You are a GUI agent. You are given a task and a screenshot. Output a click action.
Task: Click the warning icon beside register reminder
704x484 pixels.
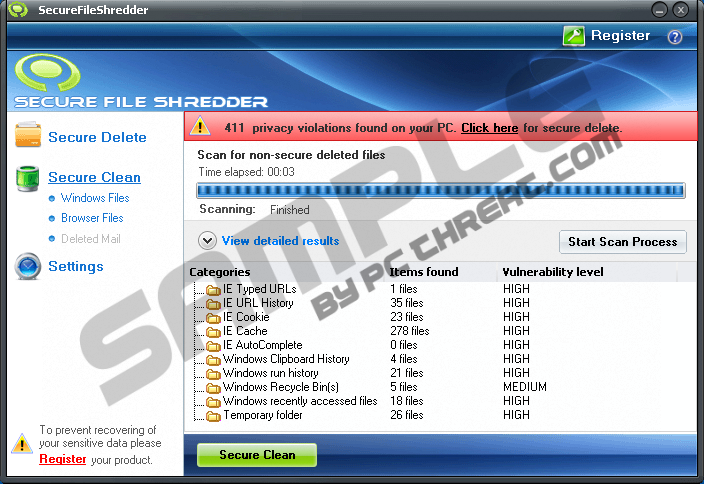click(x=22, y=444)
